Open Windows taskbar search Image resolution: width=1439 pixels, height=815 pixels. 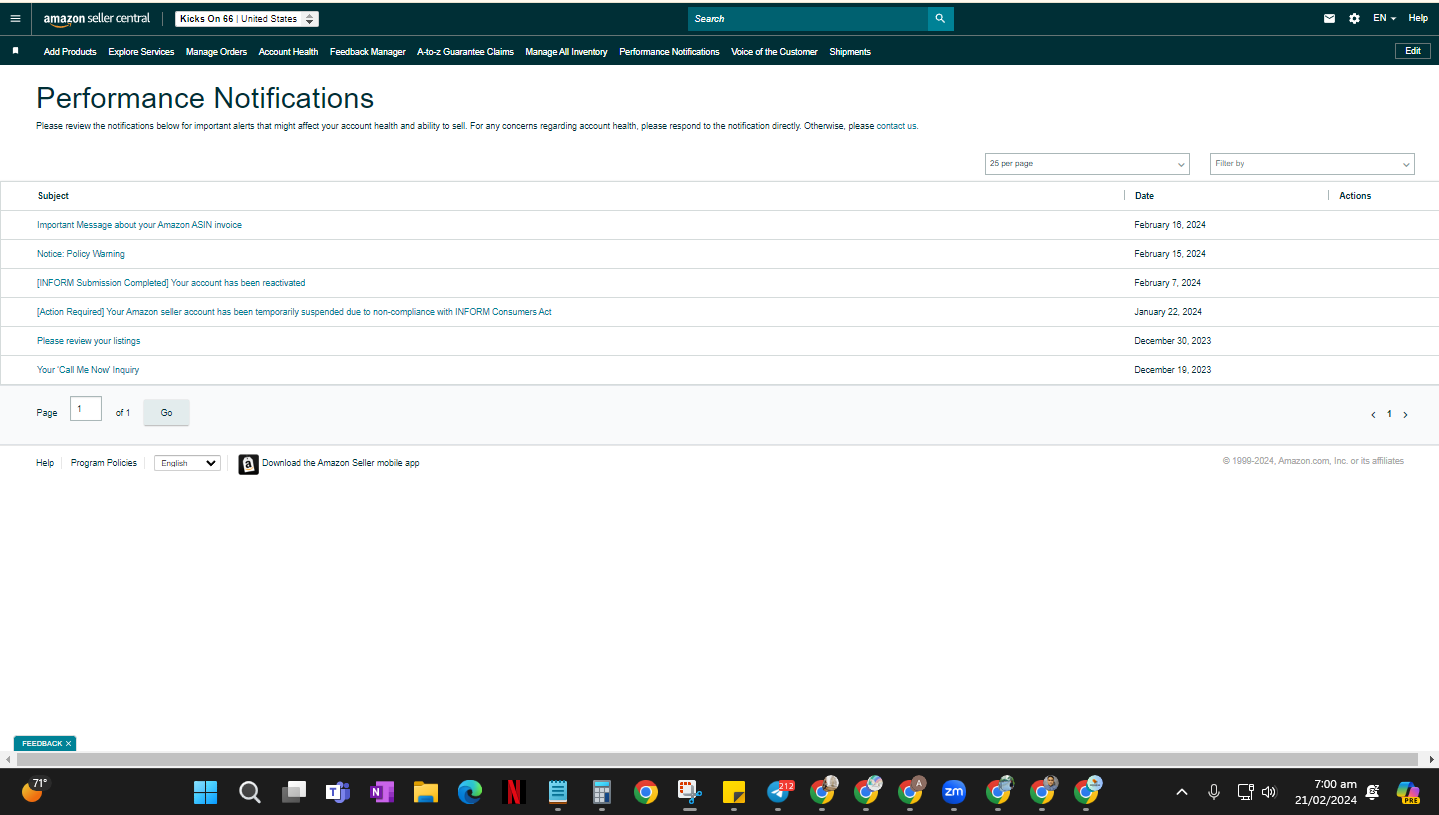tap(250, 792)
